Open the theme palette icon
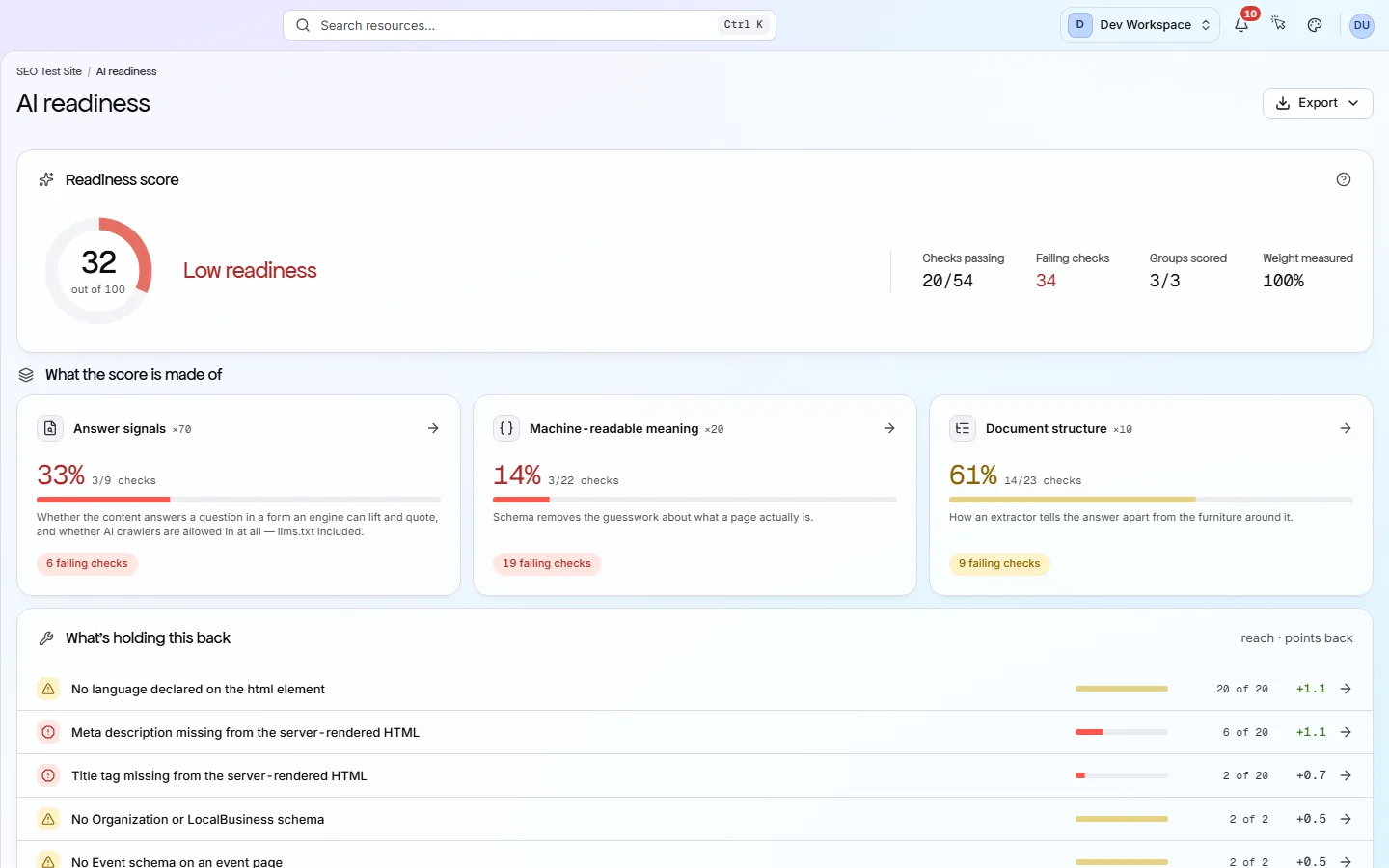 click(1315, 25)
